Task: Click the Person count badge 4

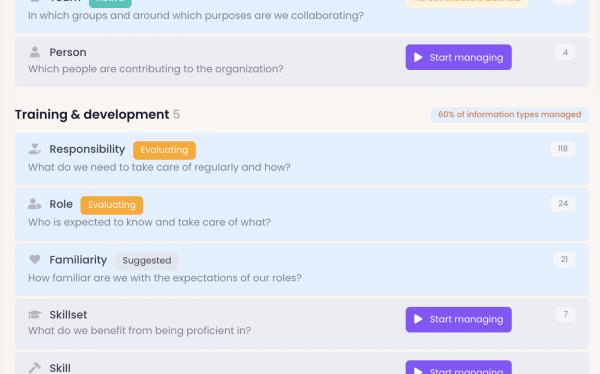Action: coord(565,53)
